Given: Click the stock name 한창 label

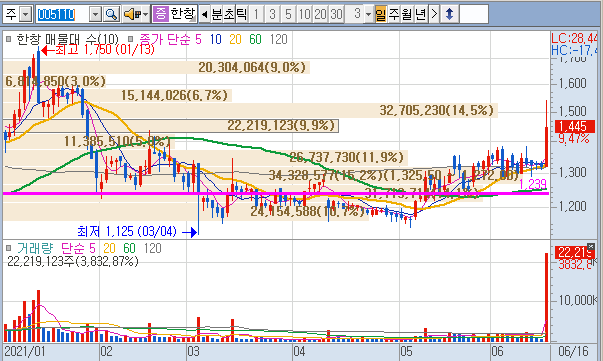Looking at the screenshot, I should click(x=183, y=14).
